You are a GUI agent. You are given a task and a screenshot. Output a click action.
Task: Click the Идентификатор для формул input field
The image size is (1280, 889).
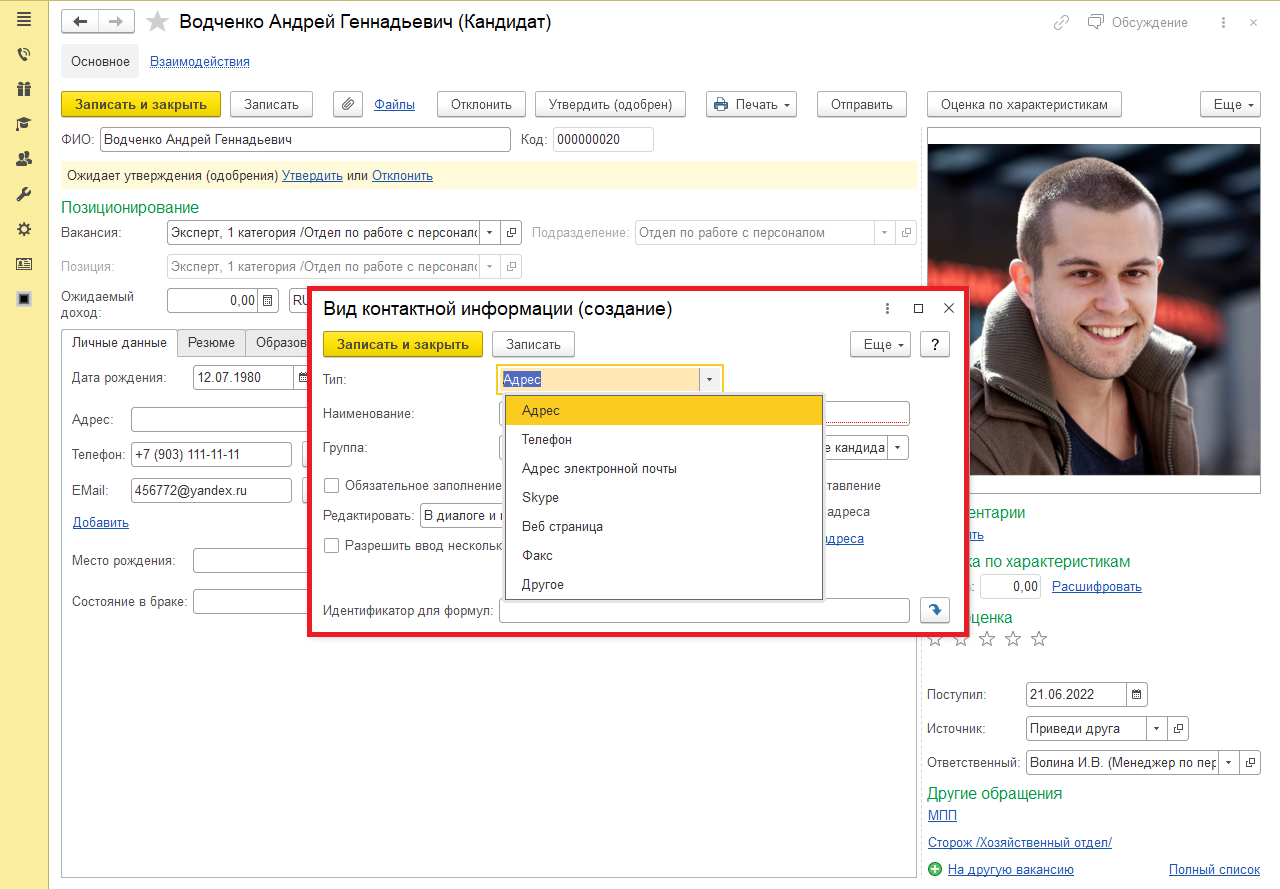(x=703, y=610)
